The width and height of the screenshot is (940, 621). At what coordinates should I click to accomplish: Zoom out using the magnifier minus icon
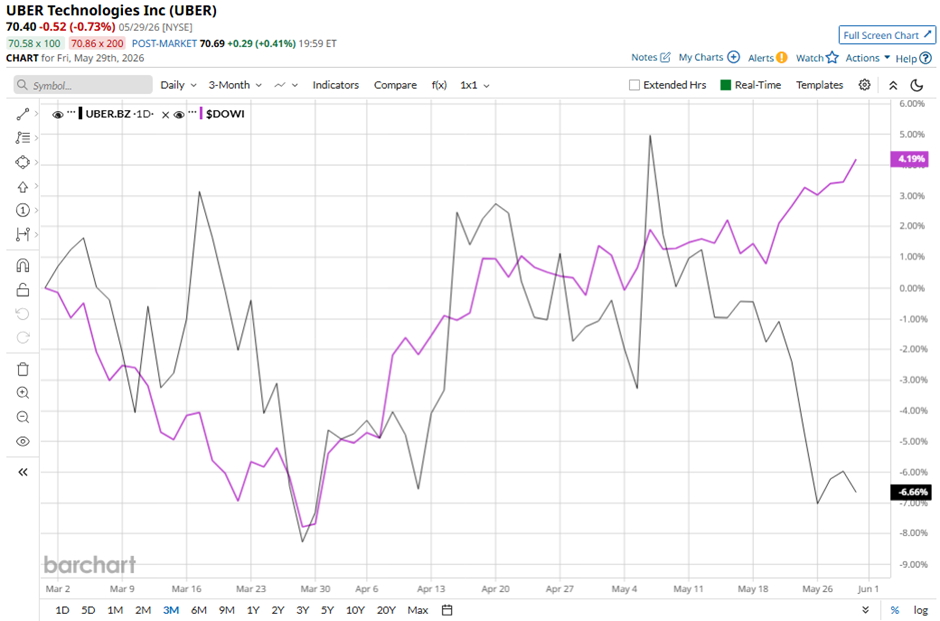(23, 417)
